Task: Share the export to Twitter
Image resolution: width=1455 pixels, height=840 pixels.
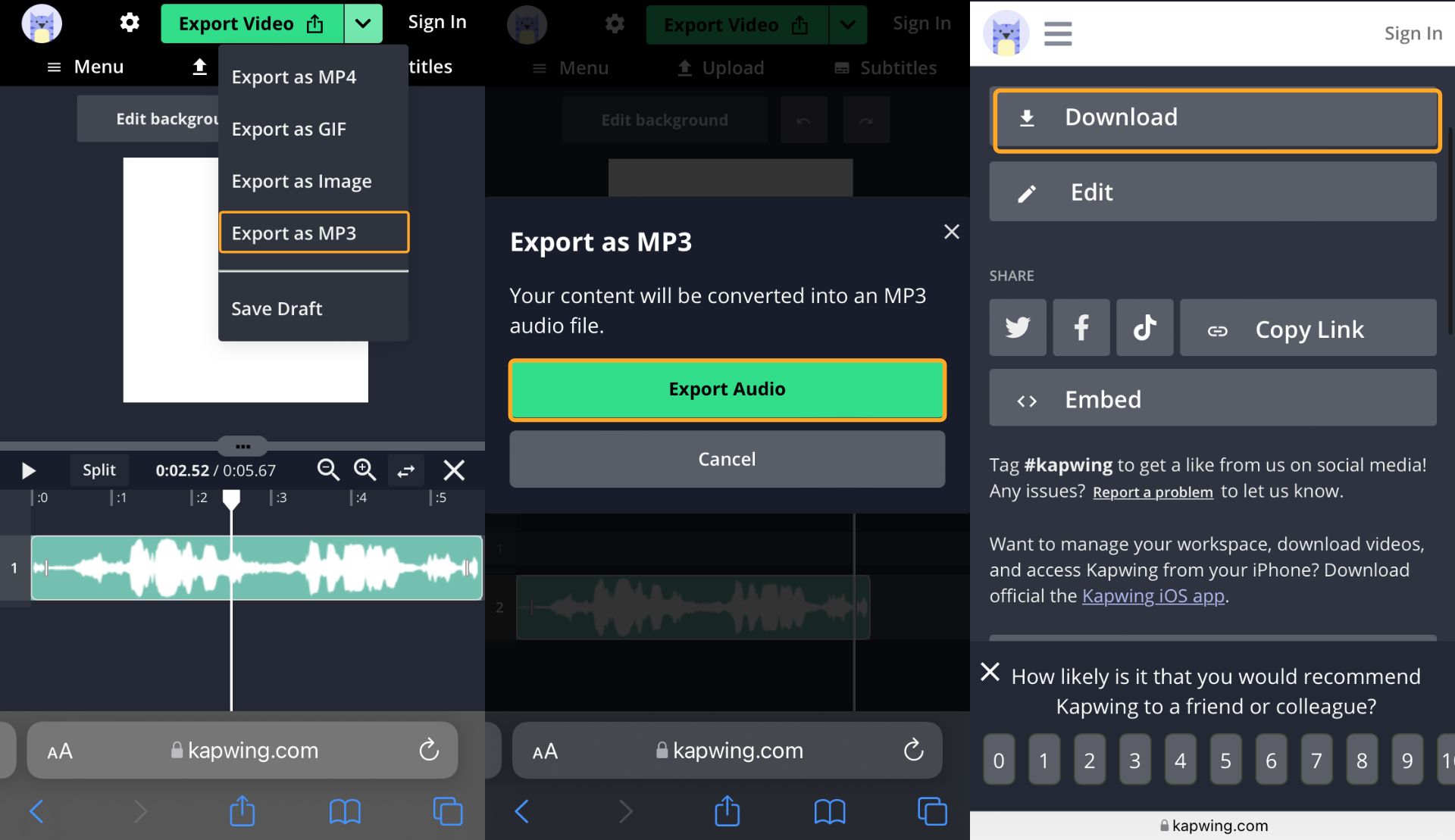Action: click(x=1017, y=327)
